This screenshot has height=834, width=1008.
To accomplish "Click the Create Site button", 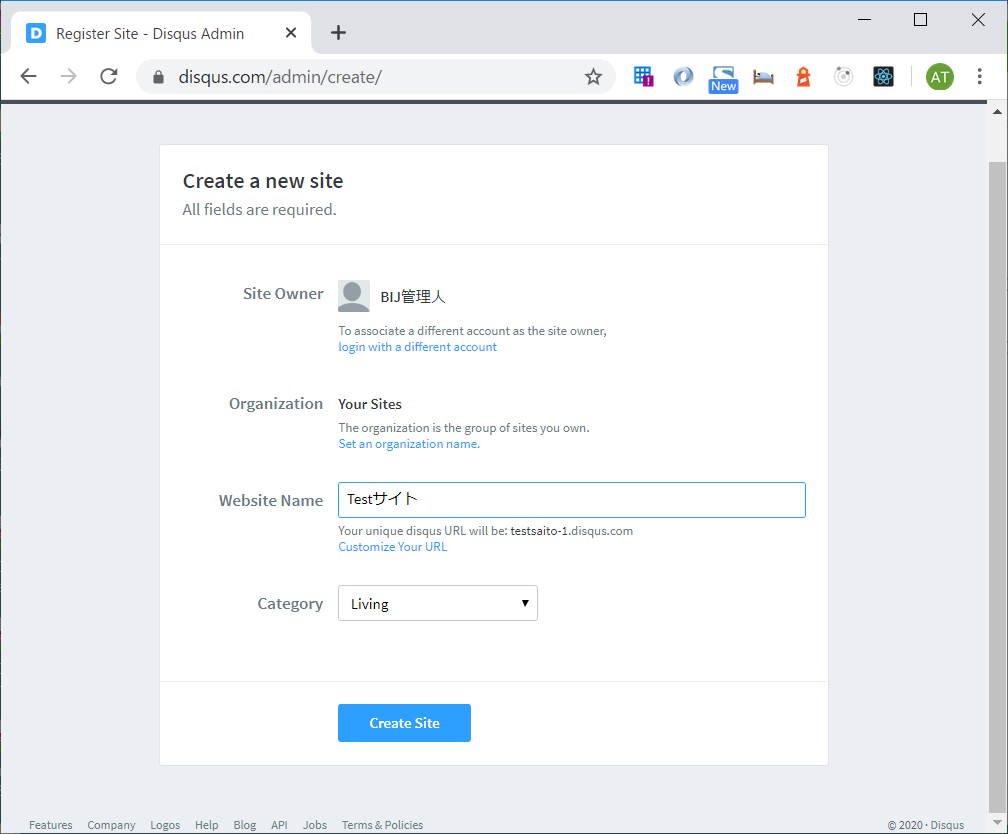I will pyautogui.click(x=404, y=723).
